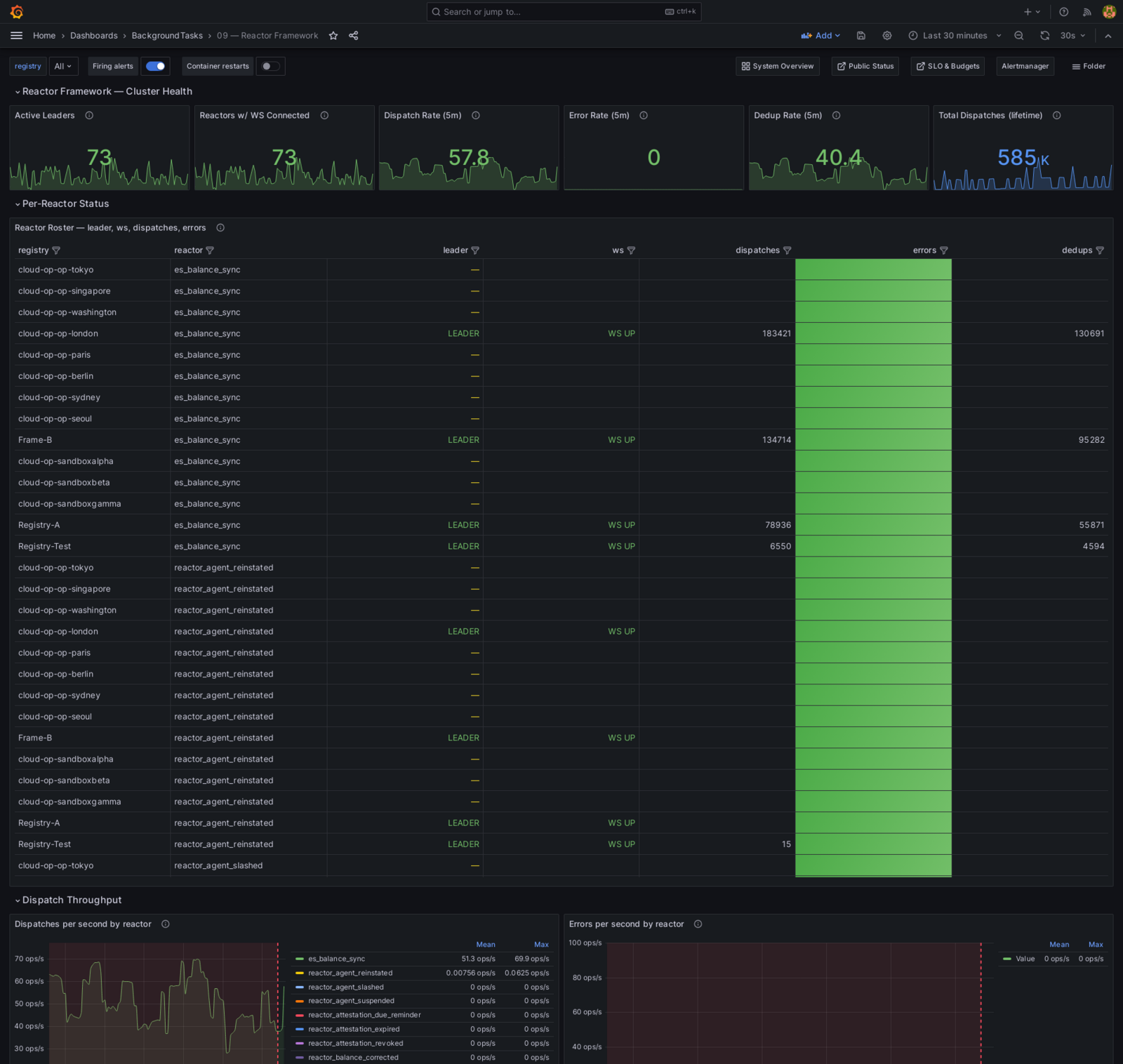1123x1064 pixels.
Task: Show info for Error Rate (5m)
Action: (644, 116)
